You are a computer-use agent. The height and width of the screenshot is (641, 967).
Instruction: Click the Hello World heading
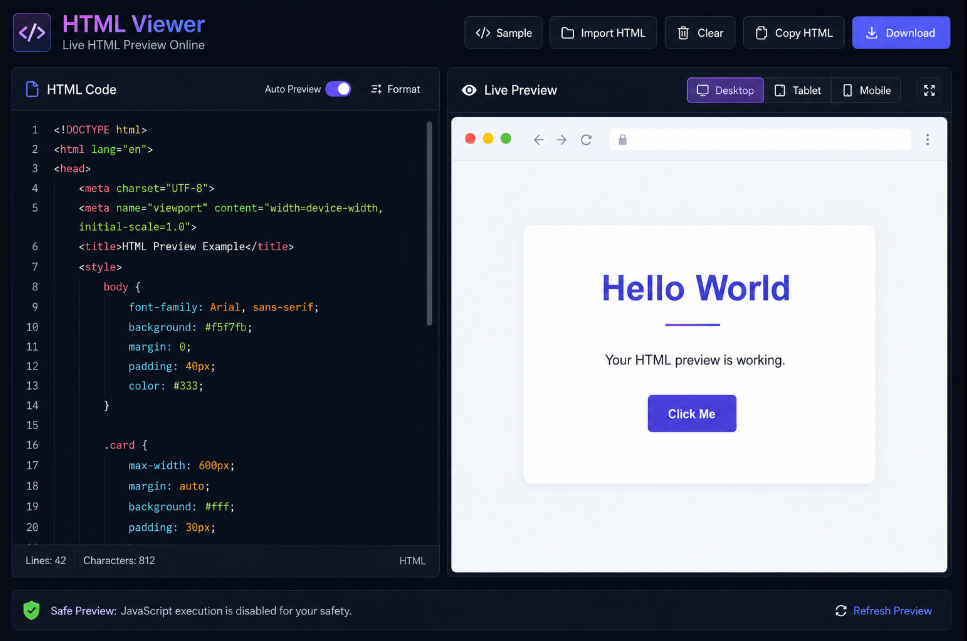696,288
